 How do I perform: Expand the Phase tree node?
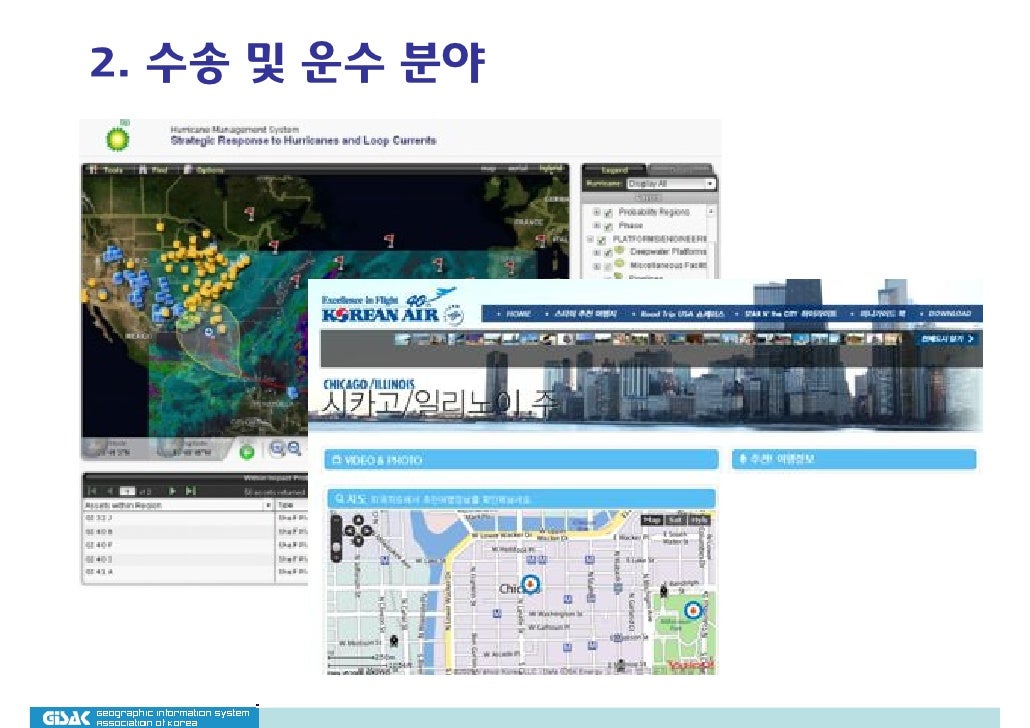(596, 225)
